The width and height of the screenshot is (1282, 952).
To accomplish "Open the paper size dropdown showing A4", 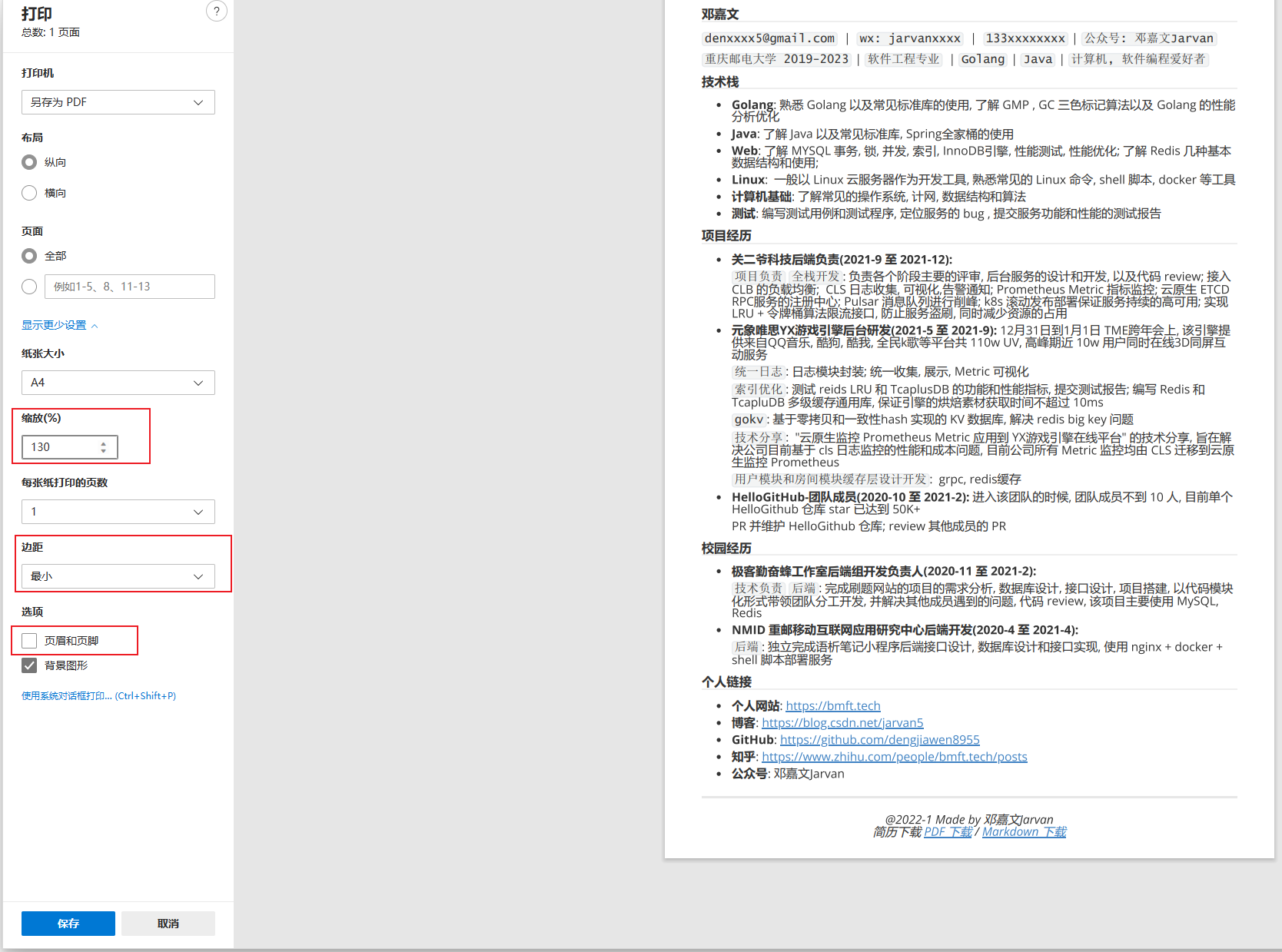I will [118, 383].
